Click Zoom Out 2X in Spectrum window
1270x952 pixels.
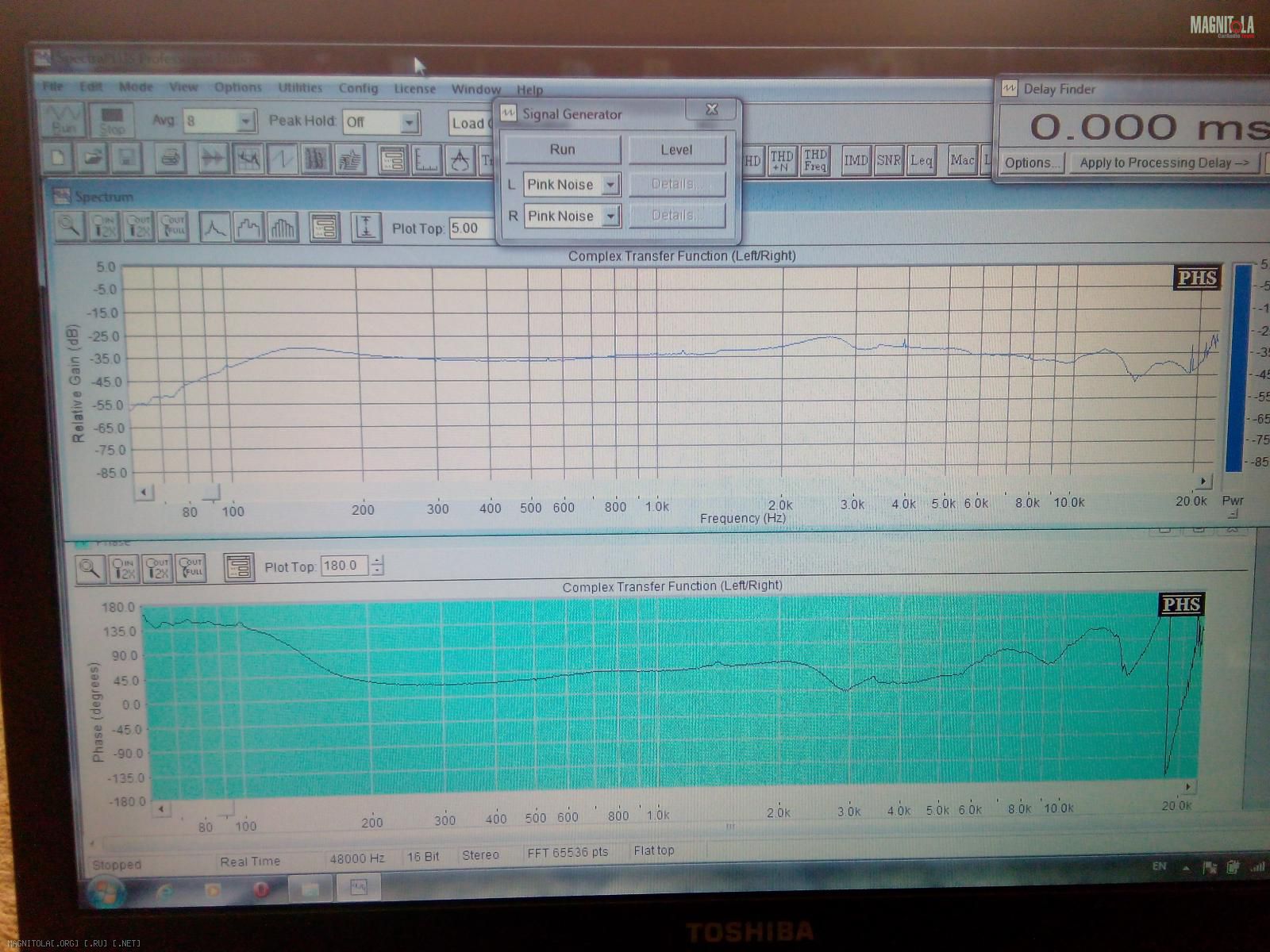[x=138, y=226]
